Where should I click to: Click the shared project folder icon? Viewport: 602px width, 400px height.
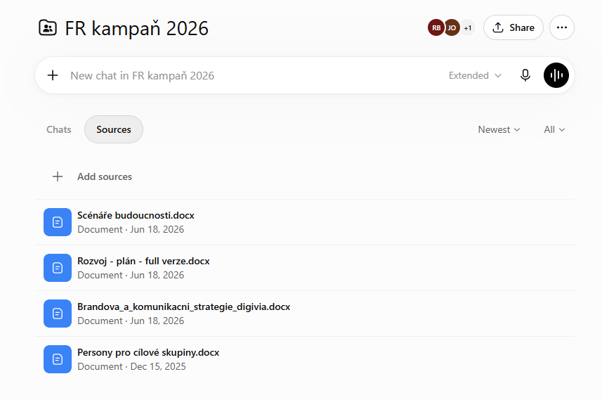tap(48, 28)
